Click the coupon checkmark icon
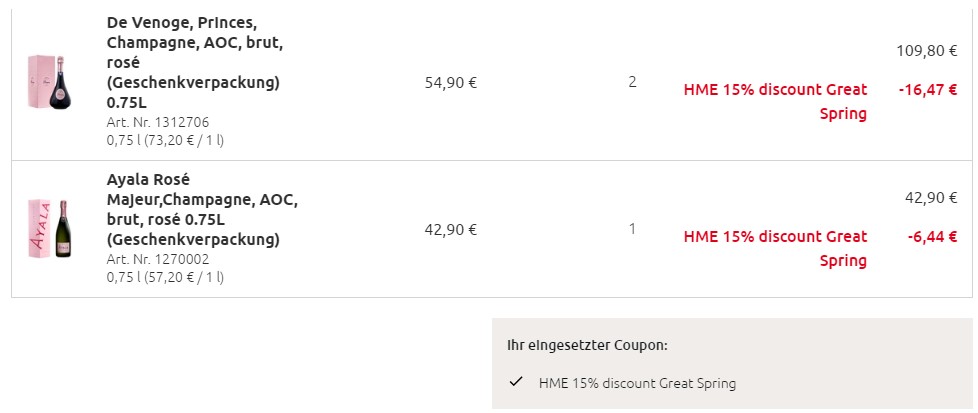Image resolution: width=978 pixels, height=413 pixels. click(516, 382)
